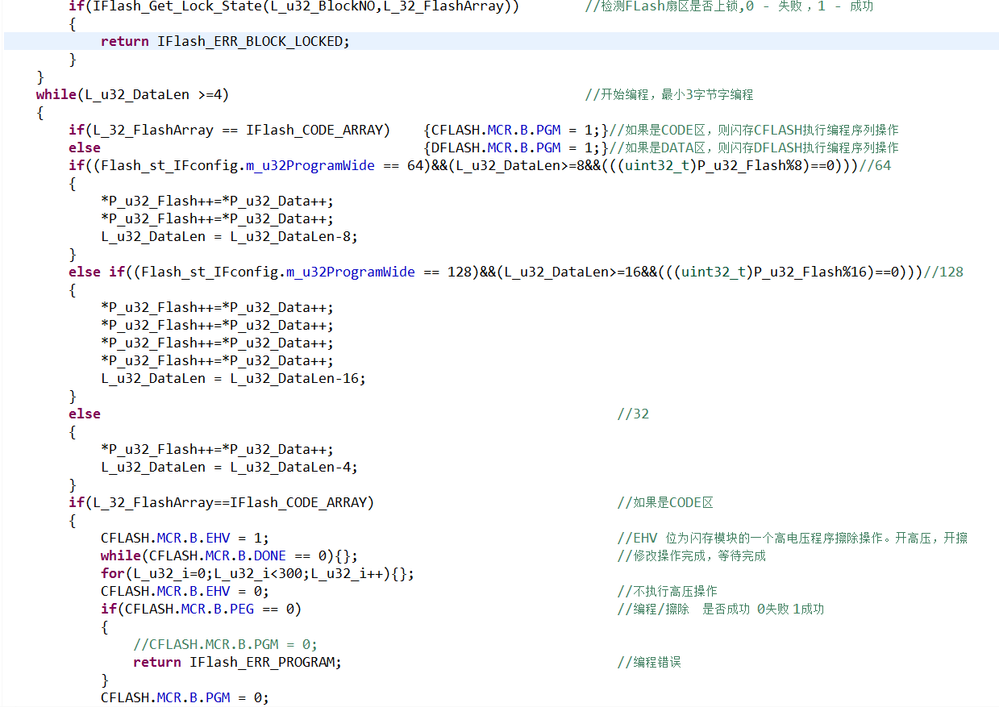Place cursor on 'while(L_u32_DataLen >=4)'
999x707 pixels.
pos(133,95)
